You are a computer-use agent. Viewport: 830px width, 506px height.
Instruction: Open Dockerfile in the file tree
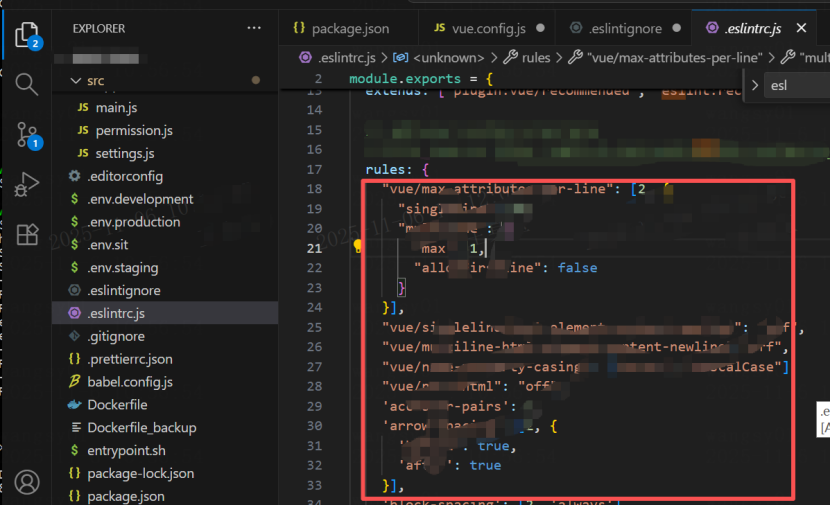[117, 405]
